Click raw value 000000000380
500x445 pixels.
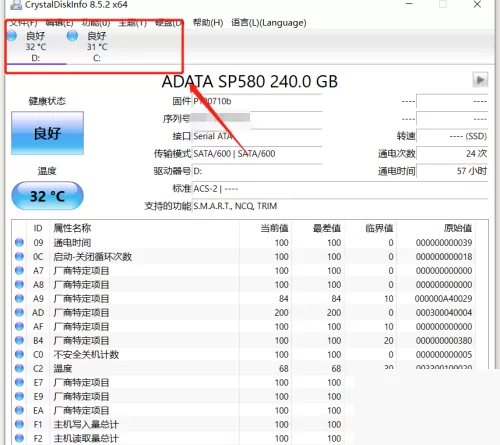click(444, 340)
